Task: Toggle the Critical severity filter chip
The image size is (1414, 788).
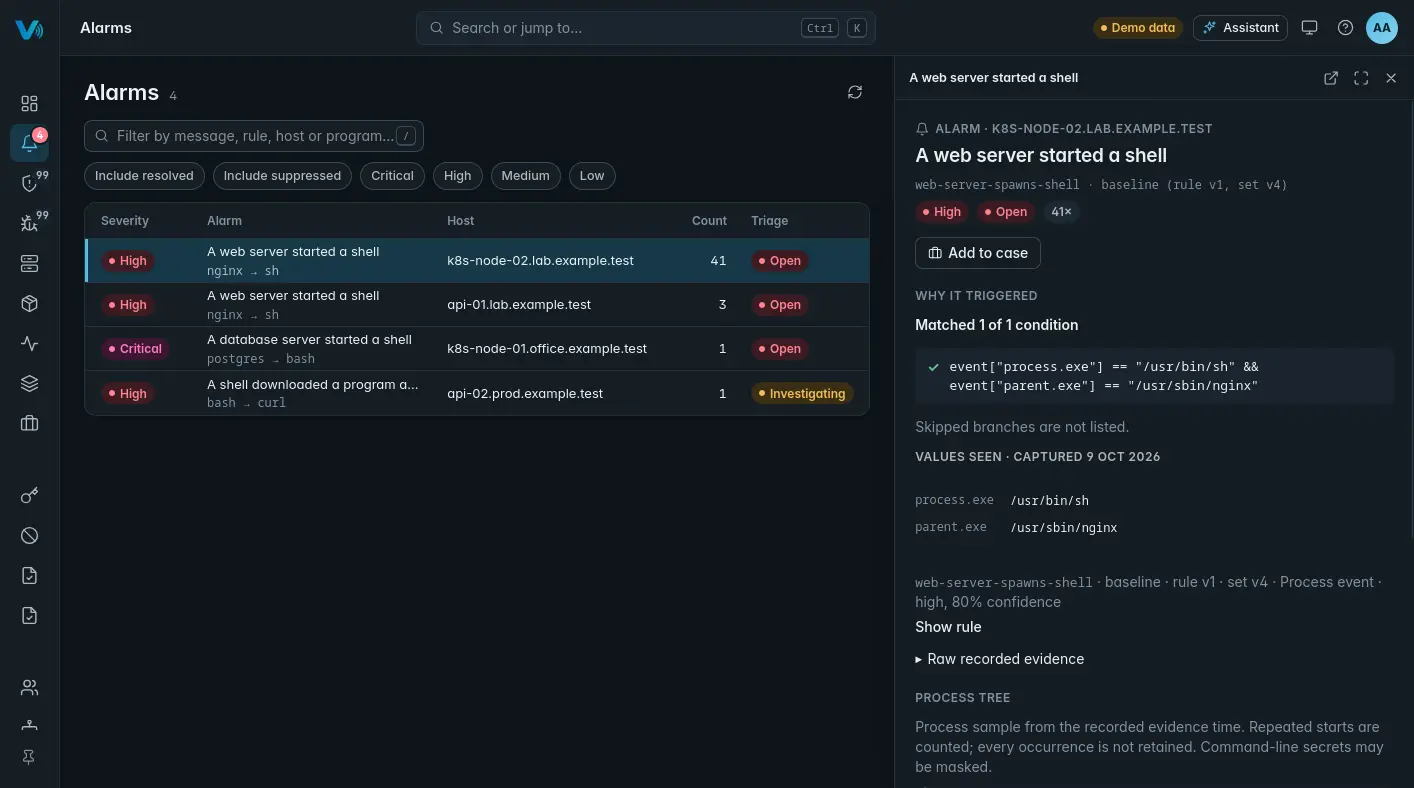Action: (x=392, y=176)
